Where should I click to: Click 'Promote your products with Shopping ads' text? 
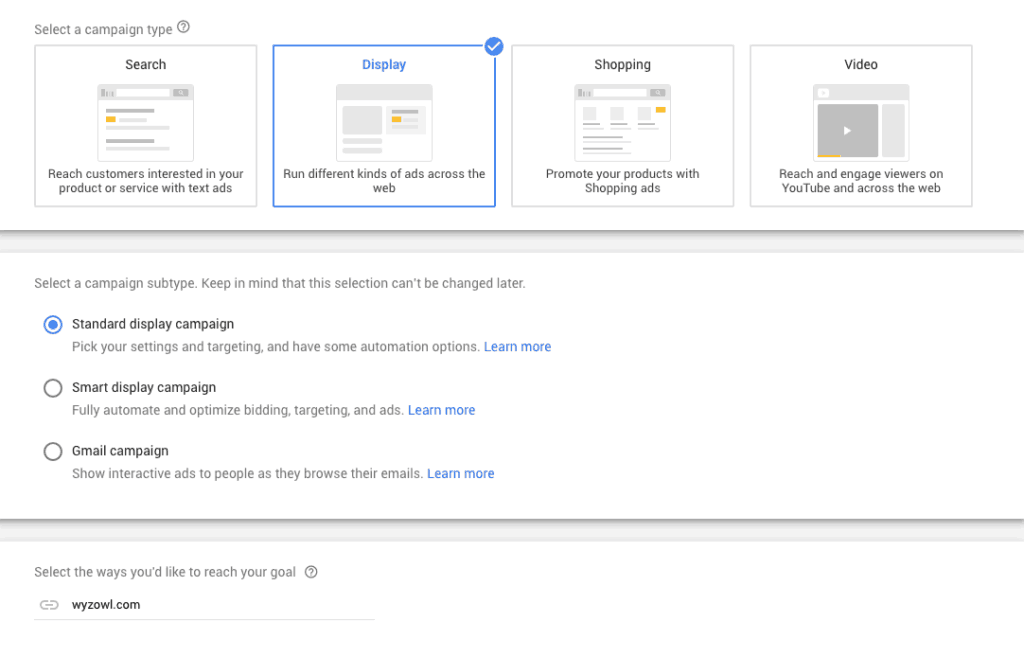click(x=622, y=181)
